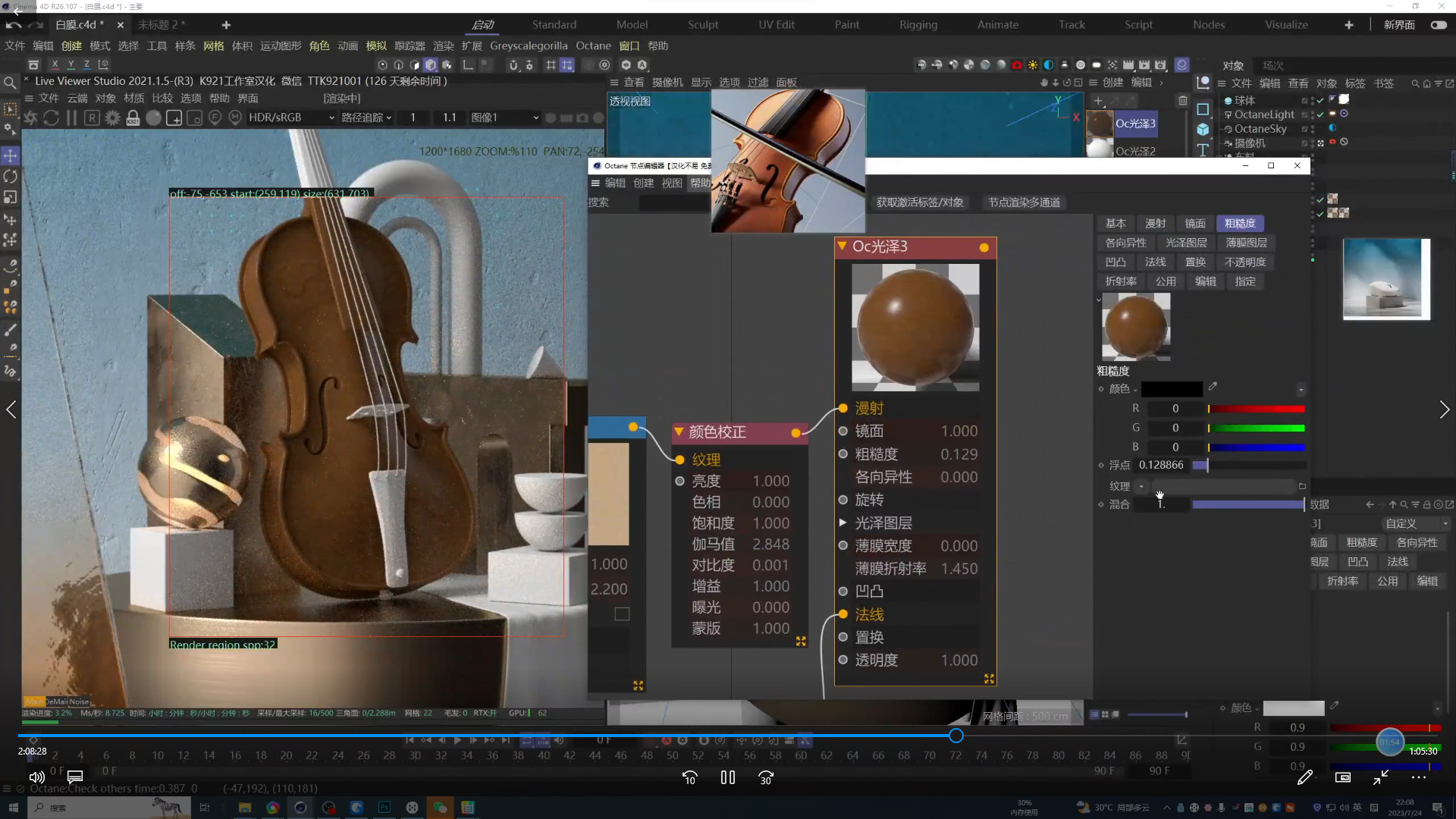Click the 颜色 color swatch in roughness settings
Viewport: 1456px width, 819px height.
tap(1172, 388)
